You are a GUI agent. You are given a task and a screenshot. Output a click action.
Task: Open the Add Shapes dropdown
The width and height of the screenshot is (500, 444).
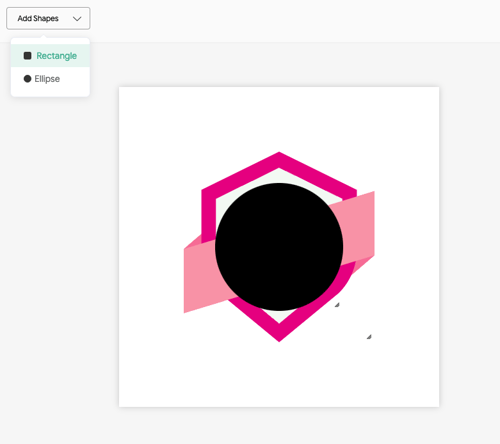pos(48,18)
